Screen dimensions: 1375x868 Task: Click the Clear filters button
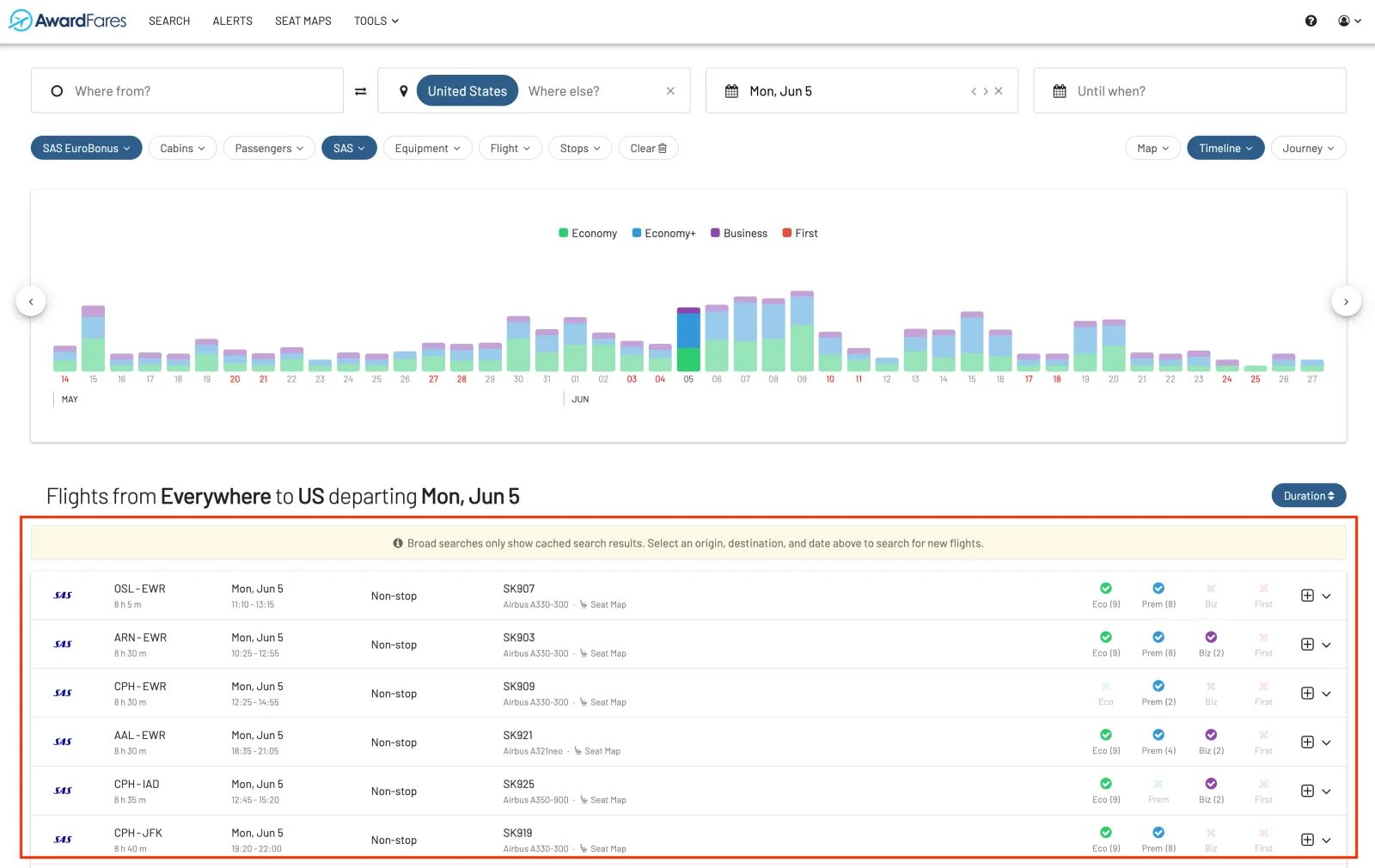(x=649, y=149)
